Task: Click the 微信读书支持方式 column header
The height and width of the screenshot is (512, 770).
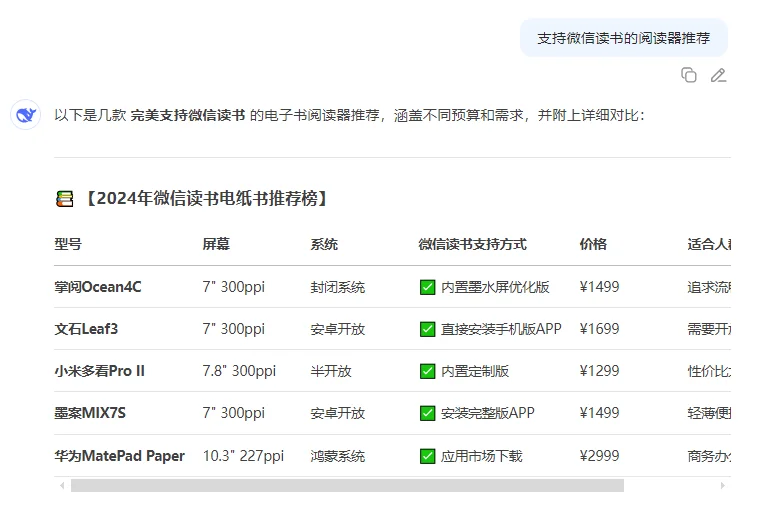Action: click(x=472, y=244)
